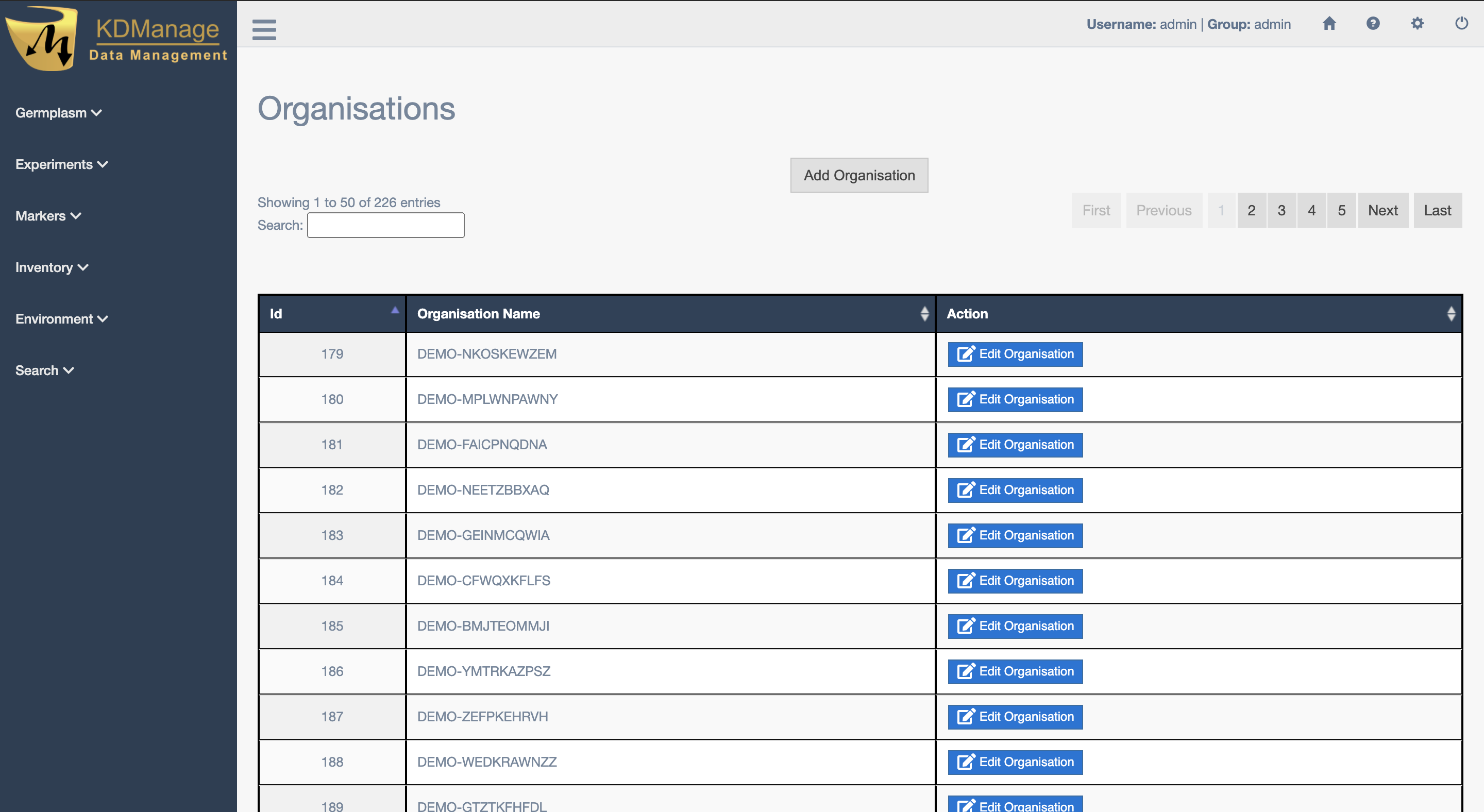Open the Environment sidebar menu
This screenshot has width=1484, height=812.
click(61, 319)
